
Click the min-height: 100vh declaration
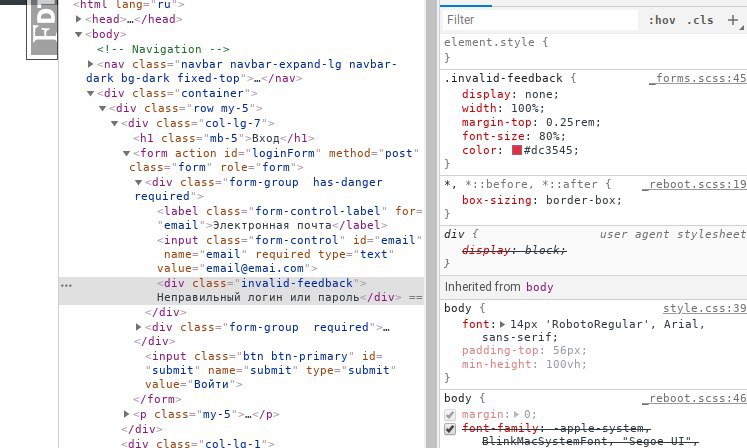click(524, 364)
